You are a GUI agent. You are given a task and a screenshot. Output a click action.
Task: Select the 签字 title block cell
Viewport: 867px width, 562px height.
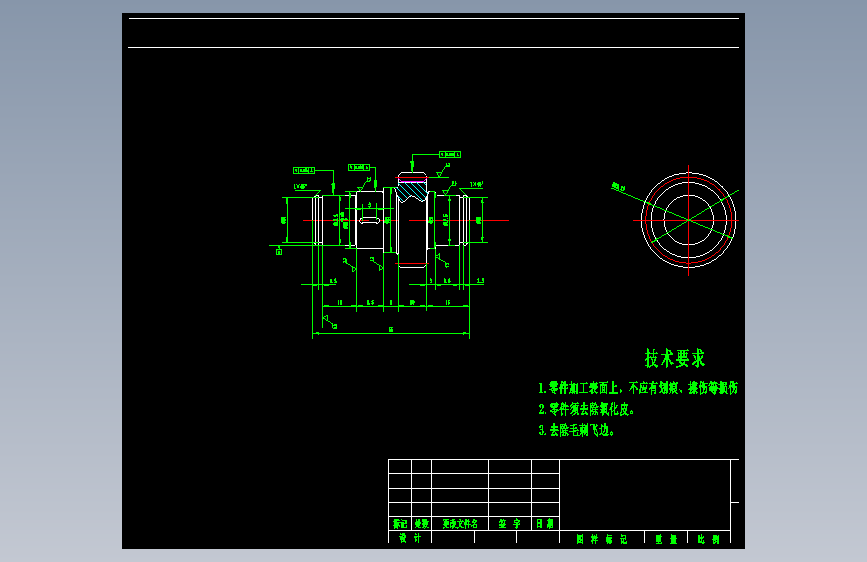pyautogui.click(x=510, y=523)
